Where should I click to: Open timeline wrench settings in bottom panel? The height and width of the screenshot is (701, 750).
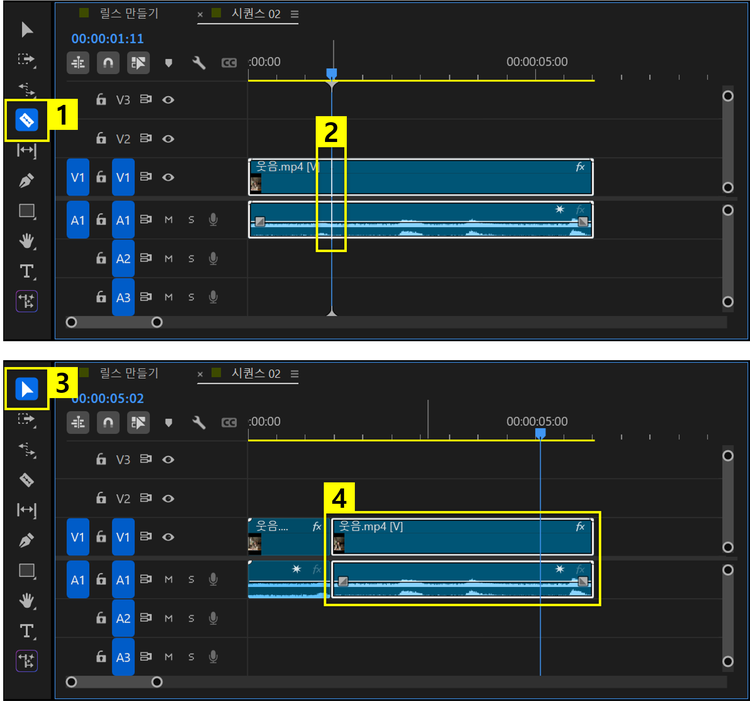pos(199,423)
